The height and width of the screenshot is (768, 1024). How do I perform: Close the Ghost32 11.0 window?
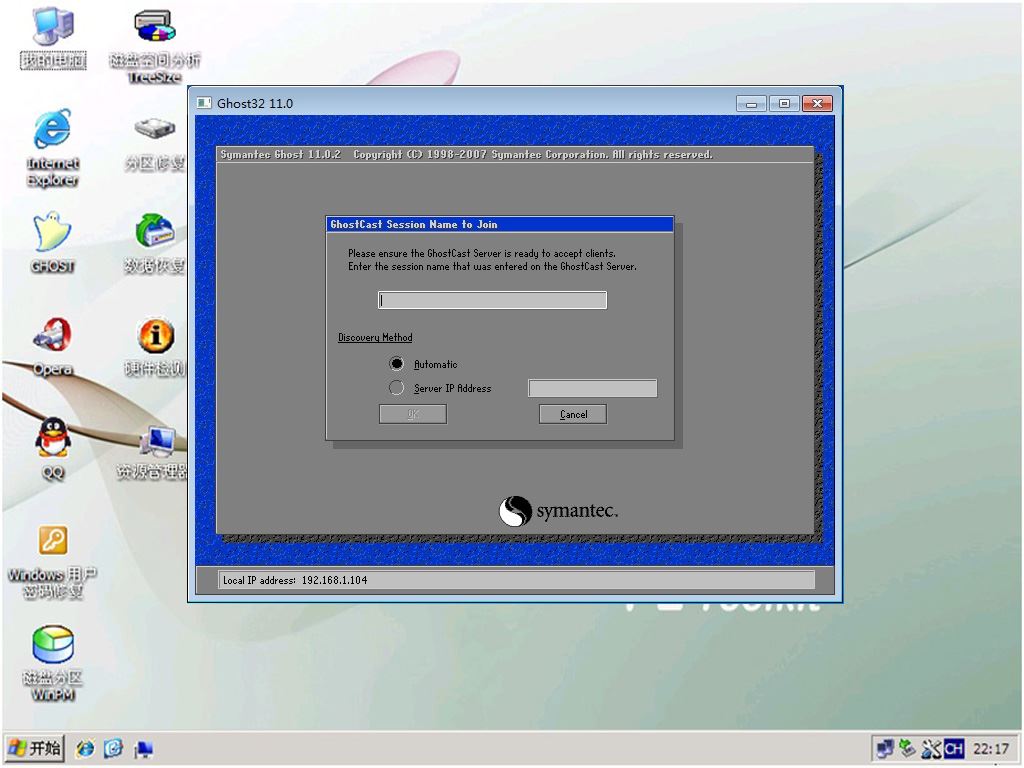tap(817, 104)
